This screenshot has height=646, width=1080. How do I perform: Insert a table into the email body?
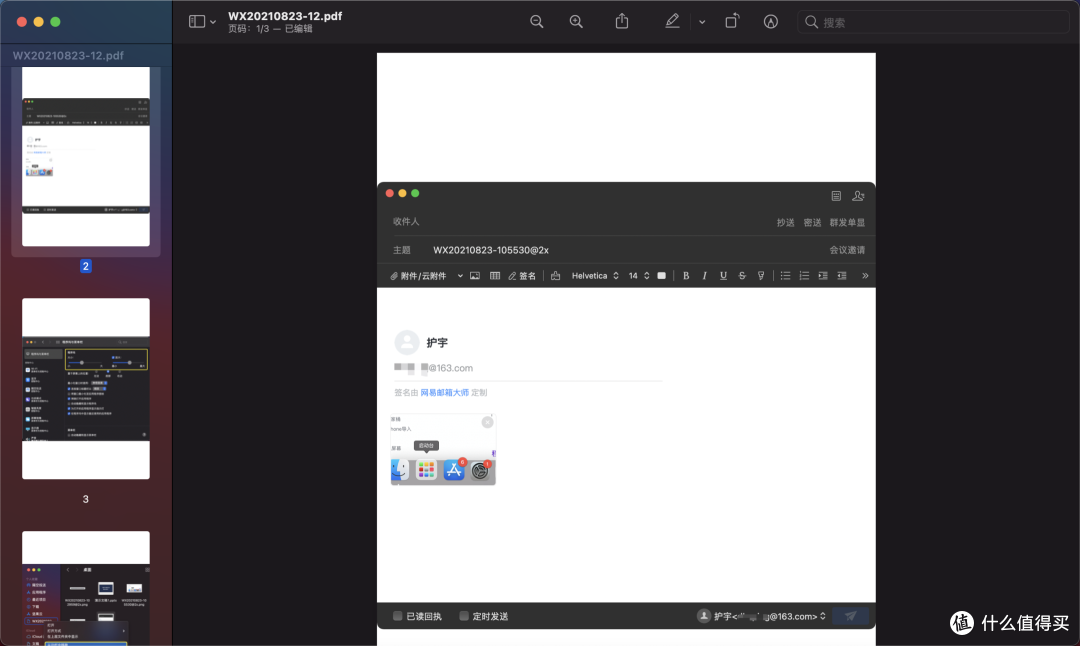click(495, 275)
